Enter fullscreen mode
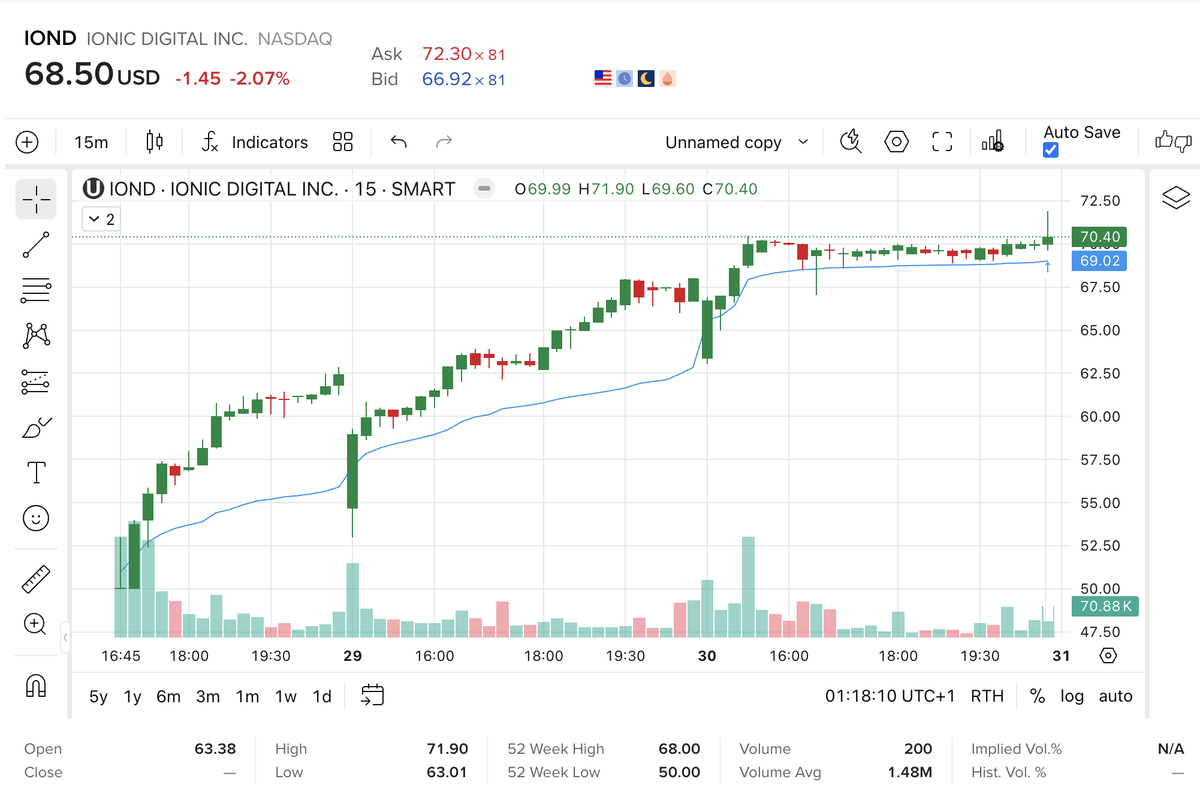The image size is (1200, 806). [x=942, y=142]
